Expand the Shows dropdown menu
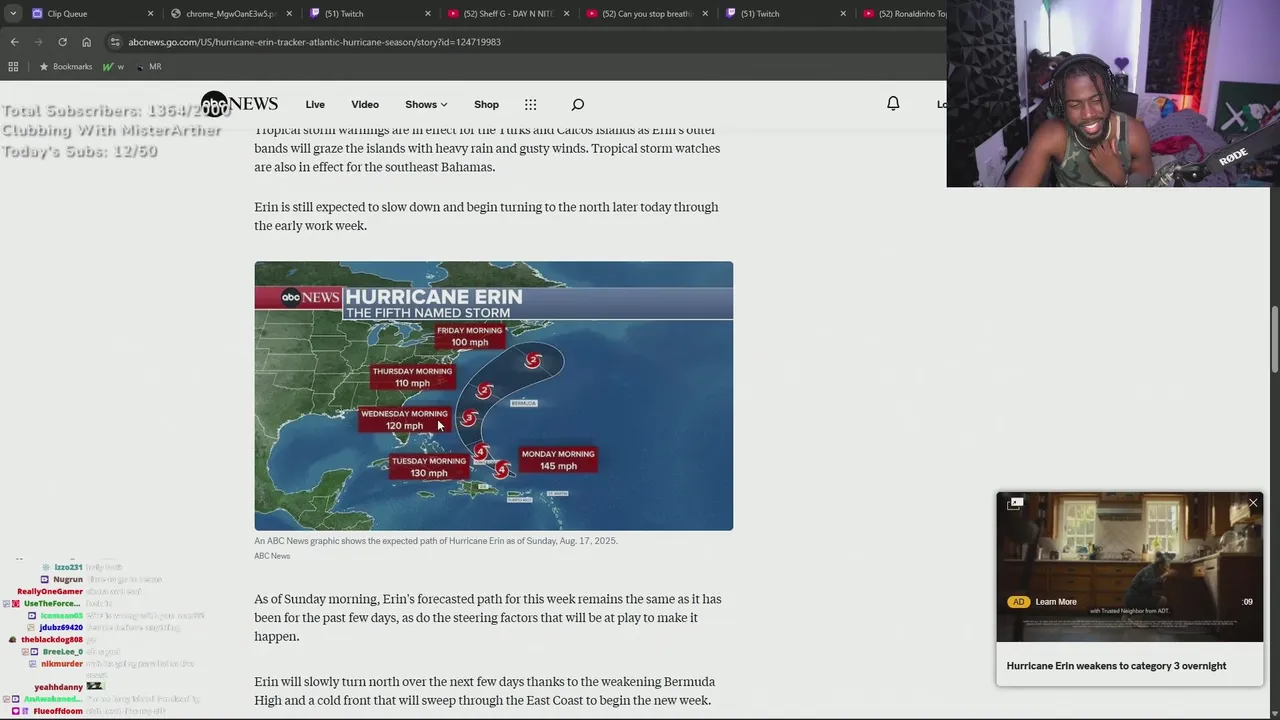The height and width of the screenshot is (720, 1280). coord(426,105)
